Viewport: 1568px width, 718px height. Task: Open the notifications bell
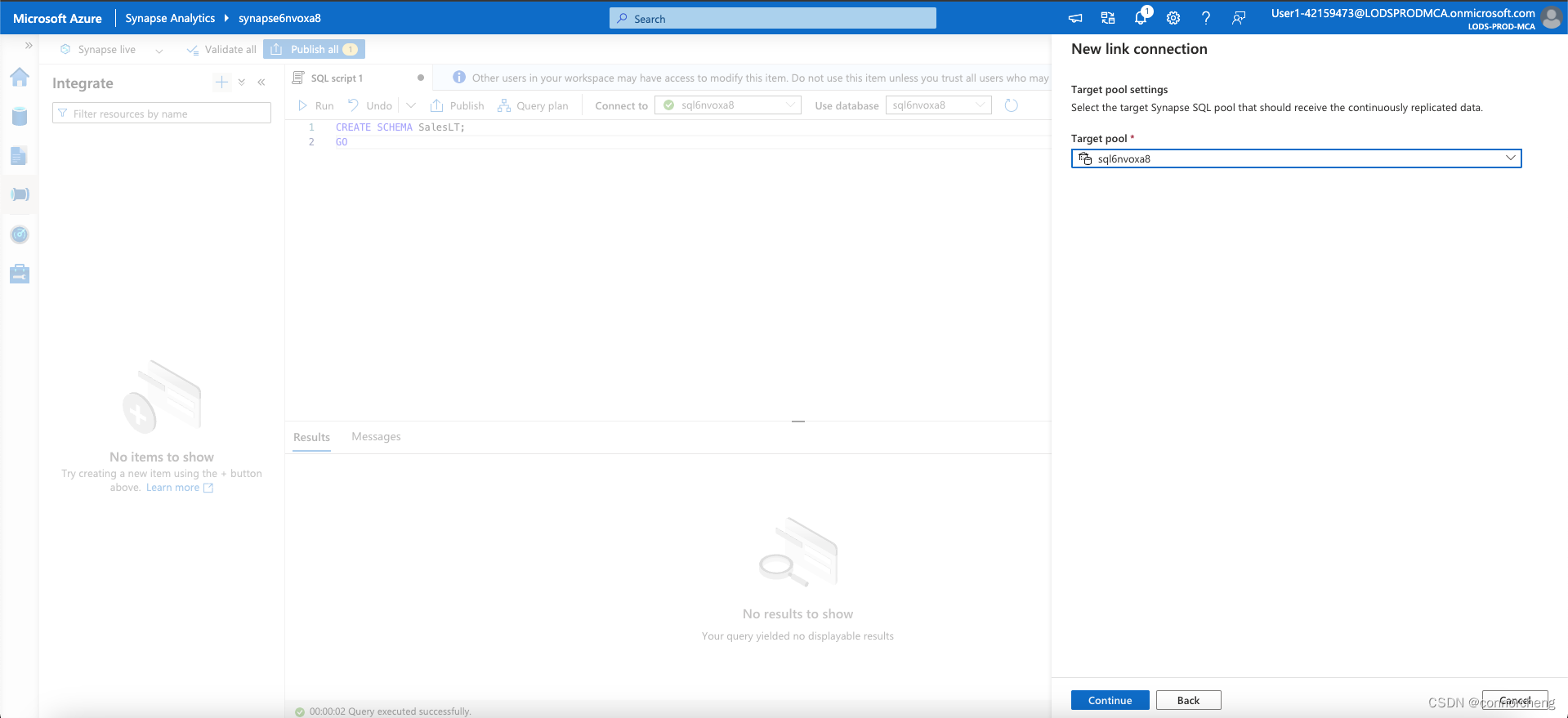click(1141, 18)
